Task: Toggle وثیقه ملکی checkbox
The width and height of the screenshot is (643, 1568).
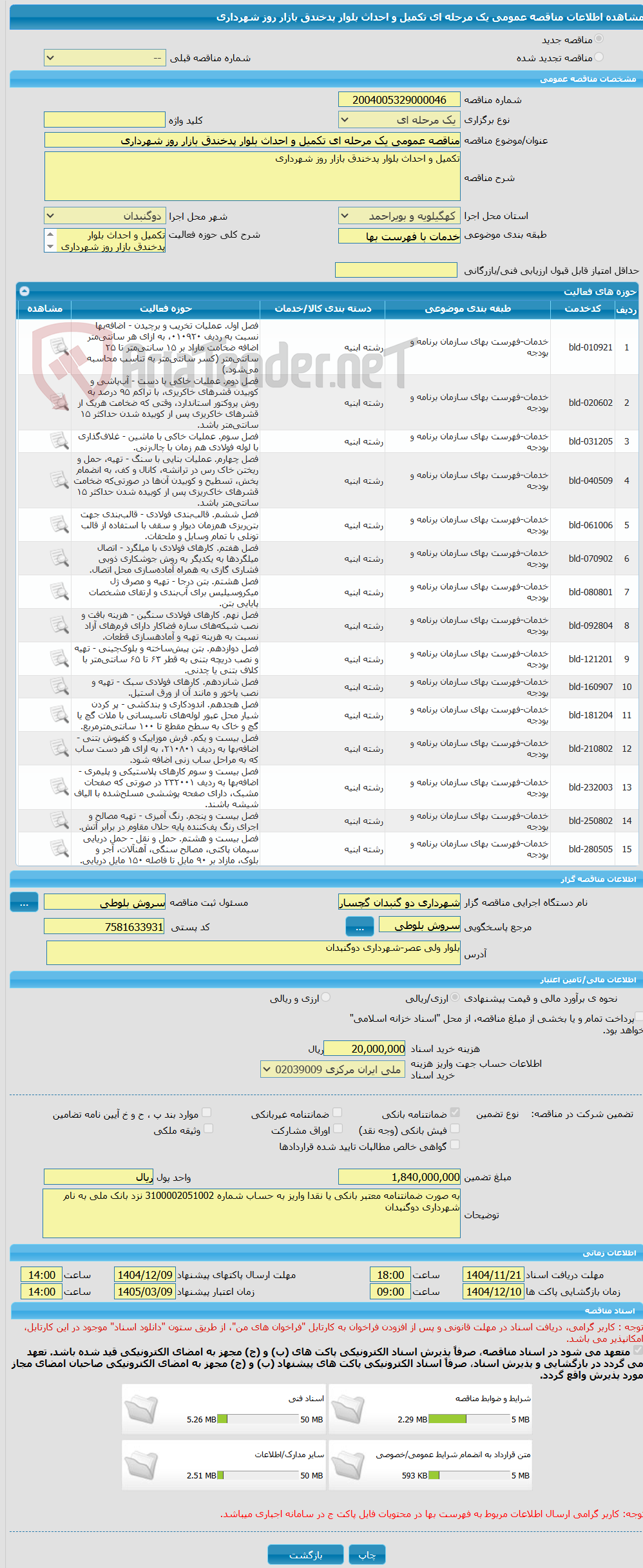Action: pos(208,1128)
